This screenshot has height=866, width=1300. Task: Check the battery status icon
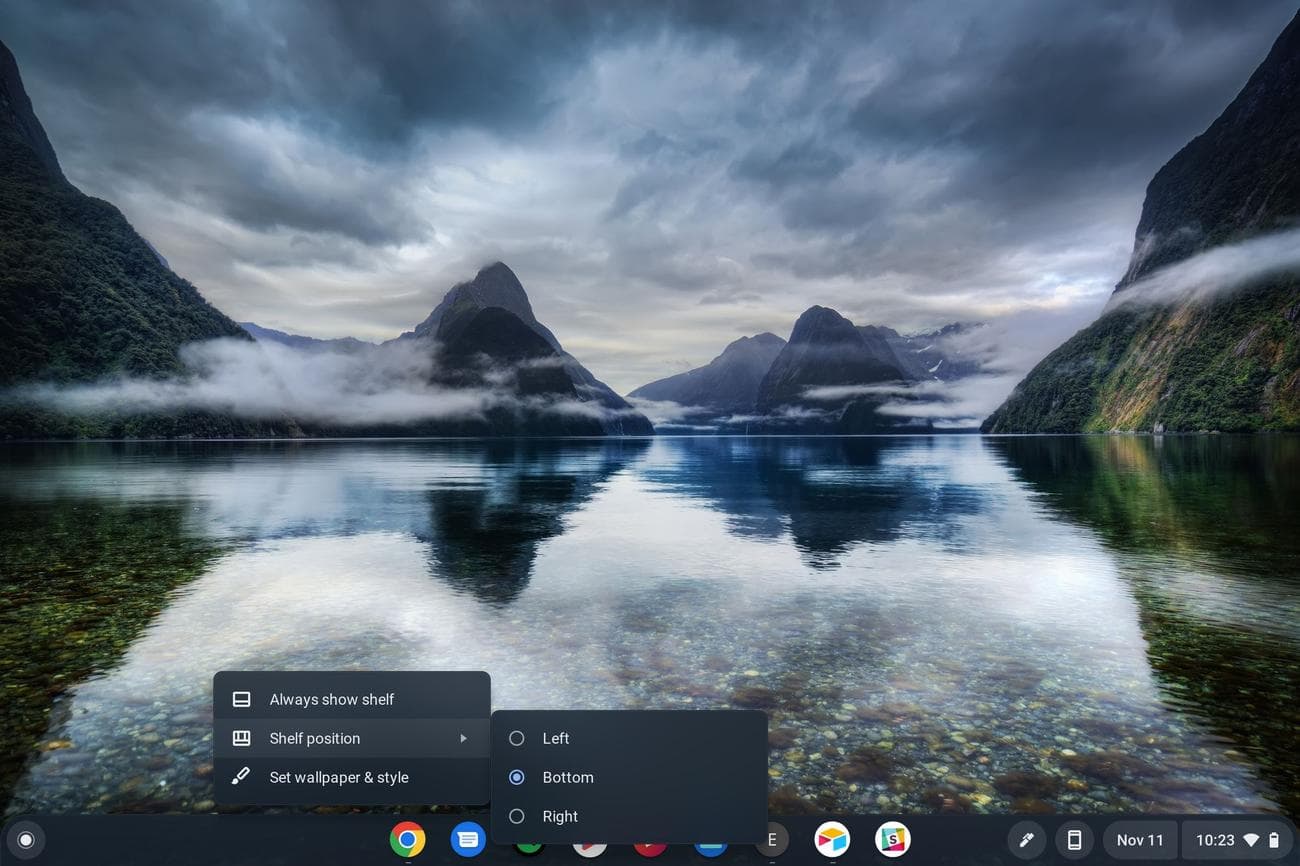pyautogui.click(x=1274, y=840)
